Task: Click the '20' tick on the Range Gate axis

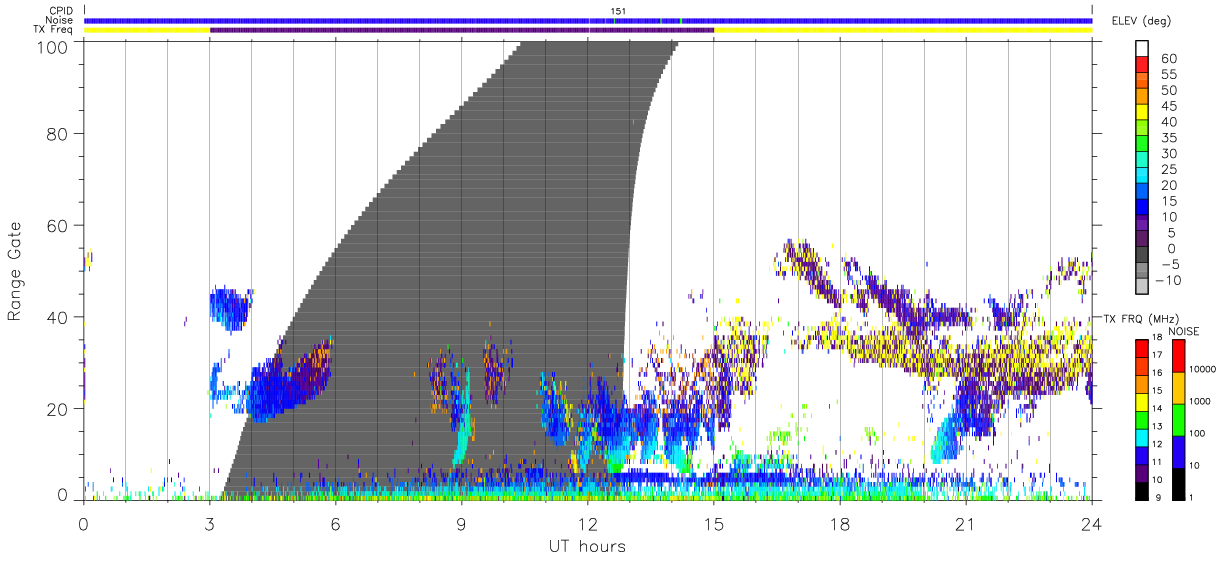Action: pos(59,409)
